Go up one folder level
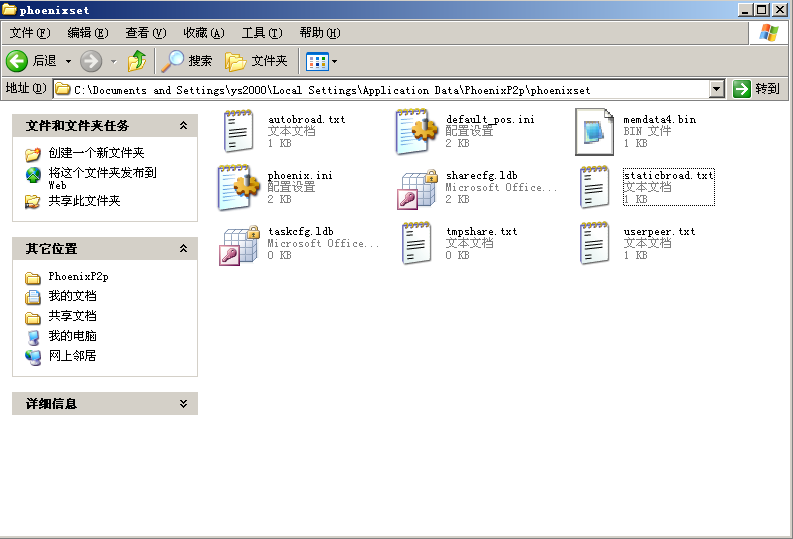Viewport: 793px width, 539px height. pyautogui.click(x=137, y=61)
